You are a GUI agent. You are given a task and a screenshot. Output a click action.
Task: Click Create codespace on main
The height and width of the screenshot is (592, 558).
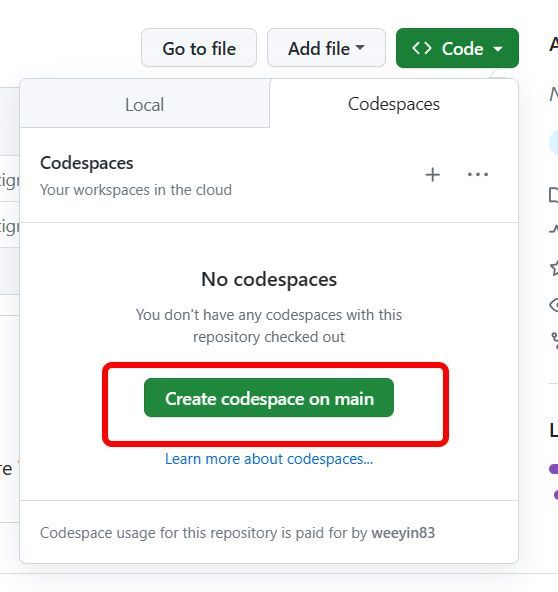269,398
